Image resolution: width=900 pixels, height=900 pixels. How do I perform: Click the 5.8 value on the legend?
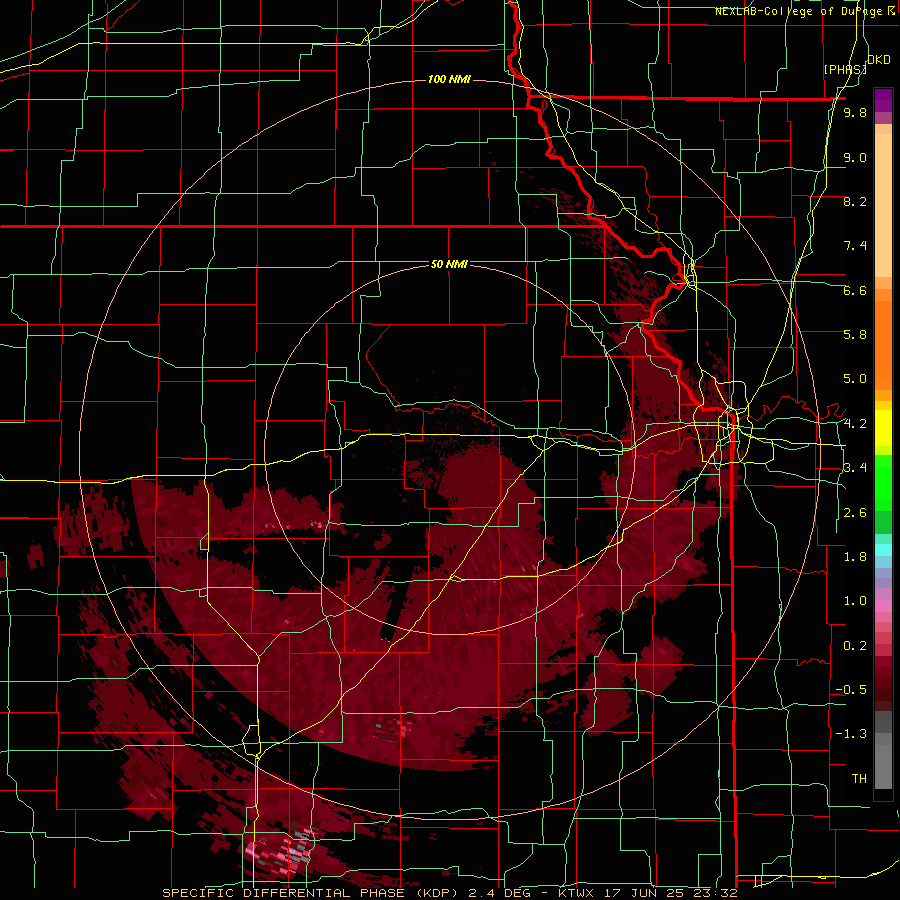tap(855, 335)
